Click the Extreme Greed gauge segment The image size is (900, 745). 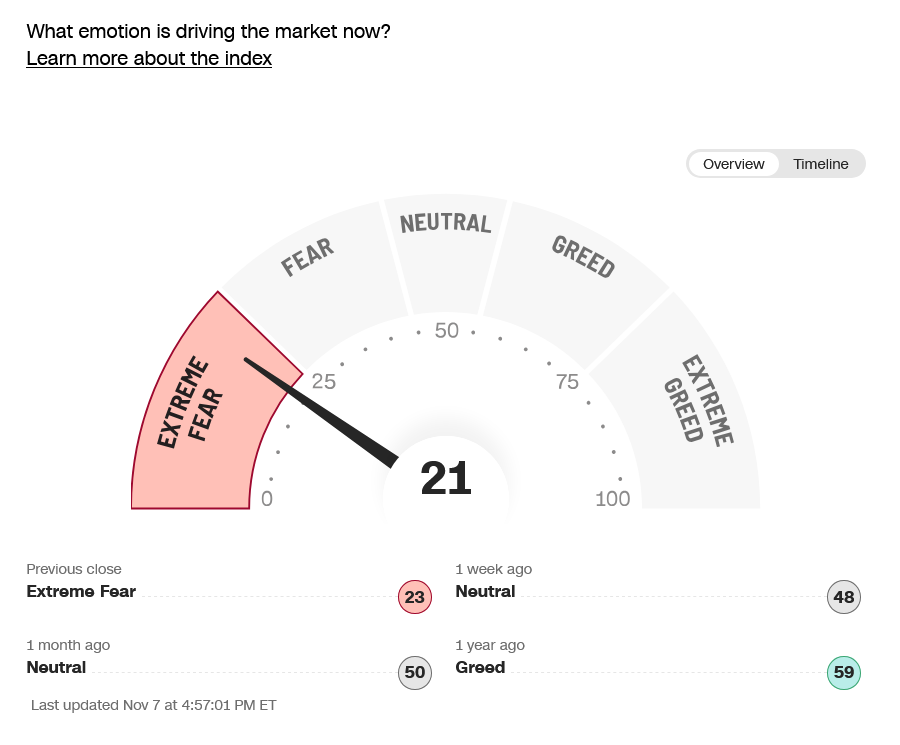click(x=698, y=400)
